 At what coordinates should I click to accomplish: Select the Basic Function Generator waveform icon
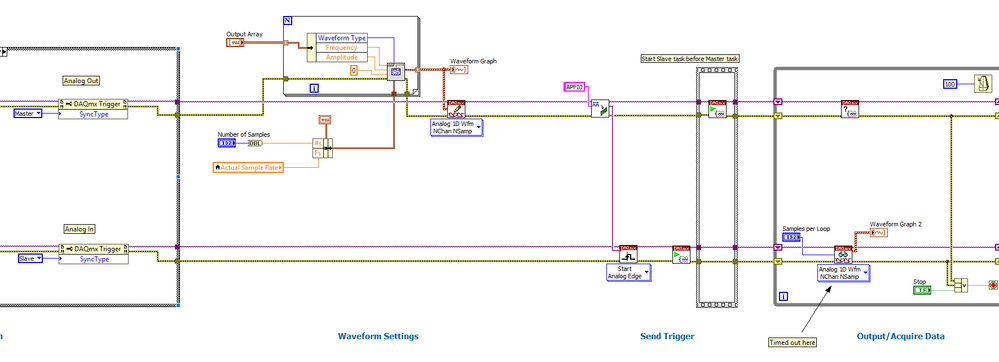396,72
